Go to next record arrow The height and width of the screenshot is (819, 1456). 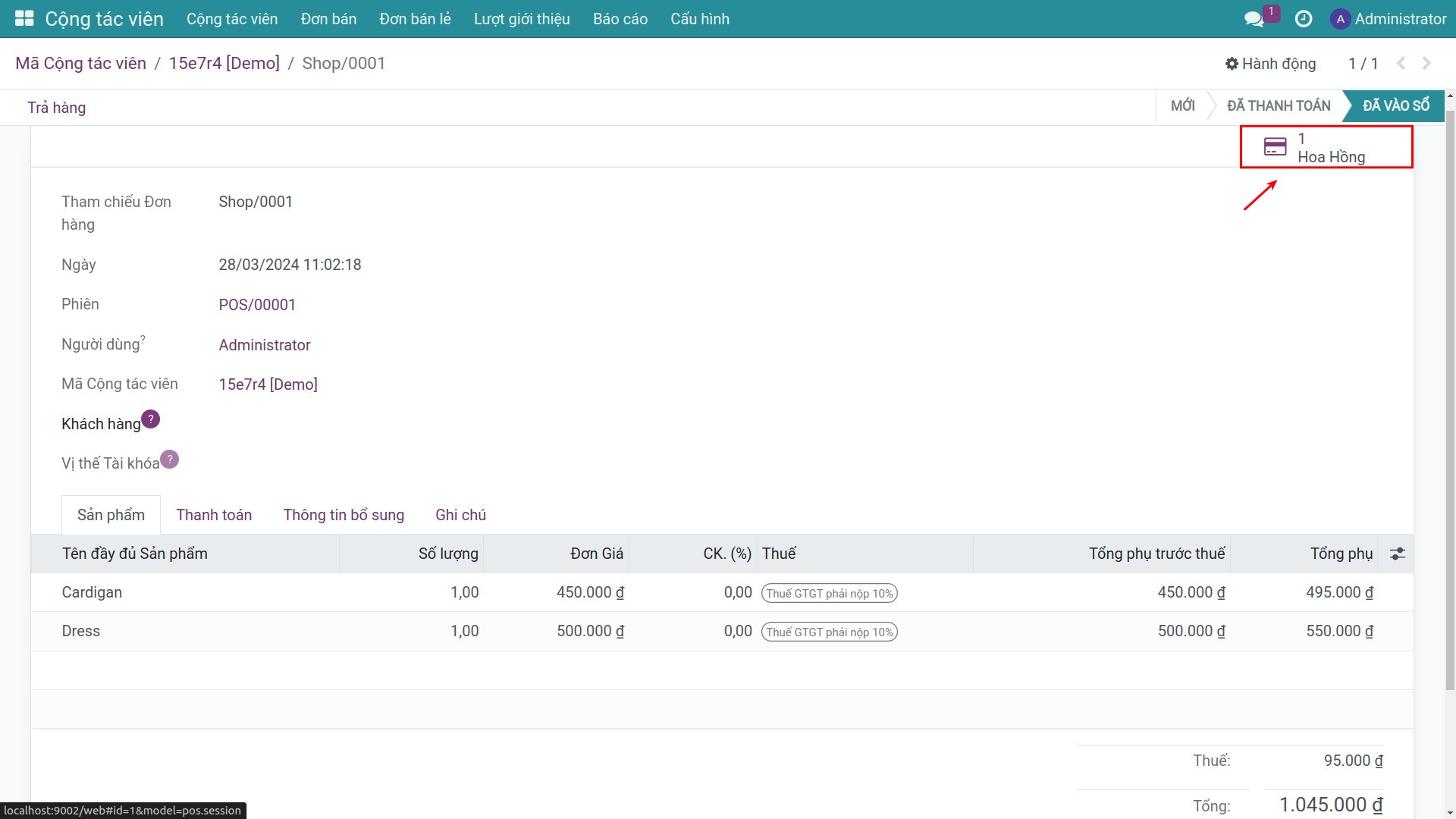1426,64
